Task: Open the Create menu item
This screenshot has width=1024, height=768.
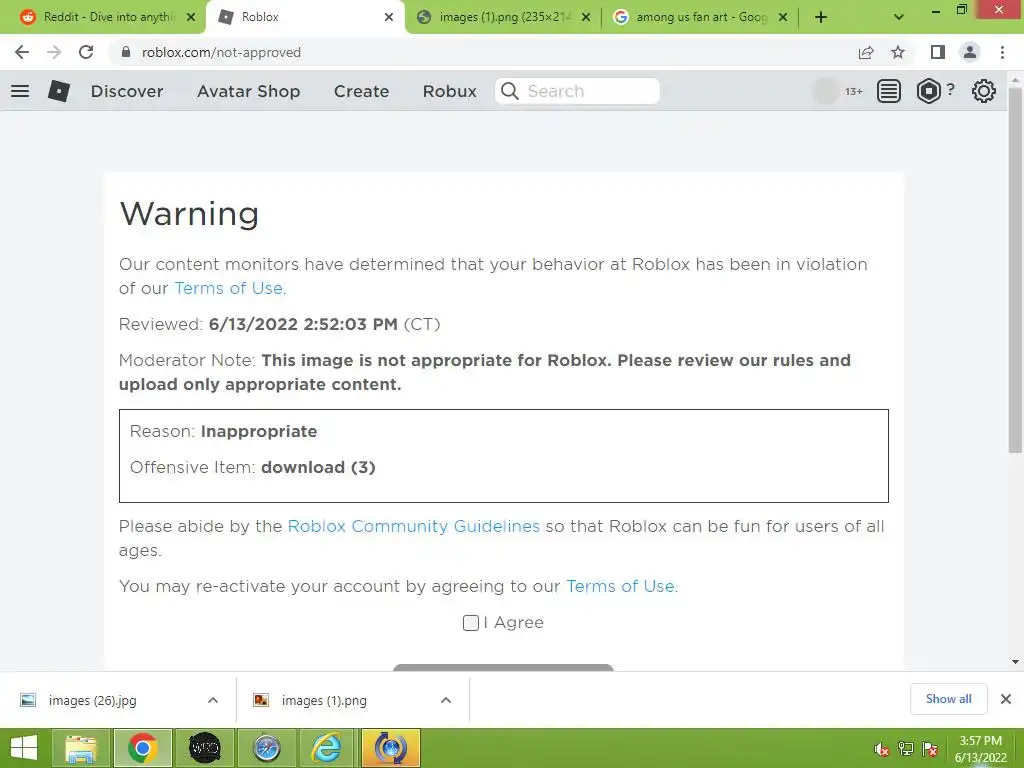Action: 361,91
